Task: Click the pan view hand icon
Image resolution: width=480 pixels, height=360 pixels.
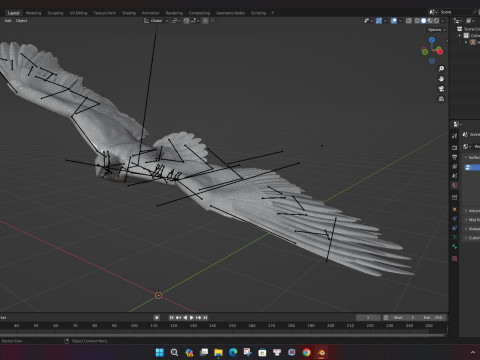Action: tap(441, 79)
